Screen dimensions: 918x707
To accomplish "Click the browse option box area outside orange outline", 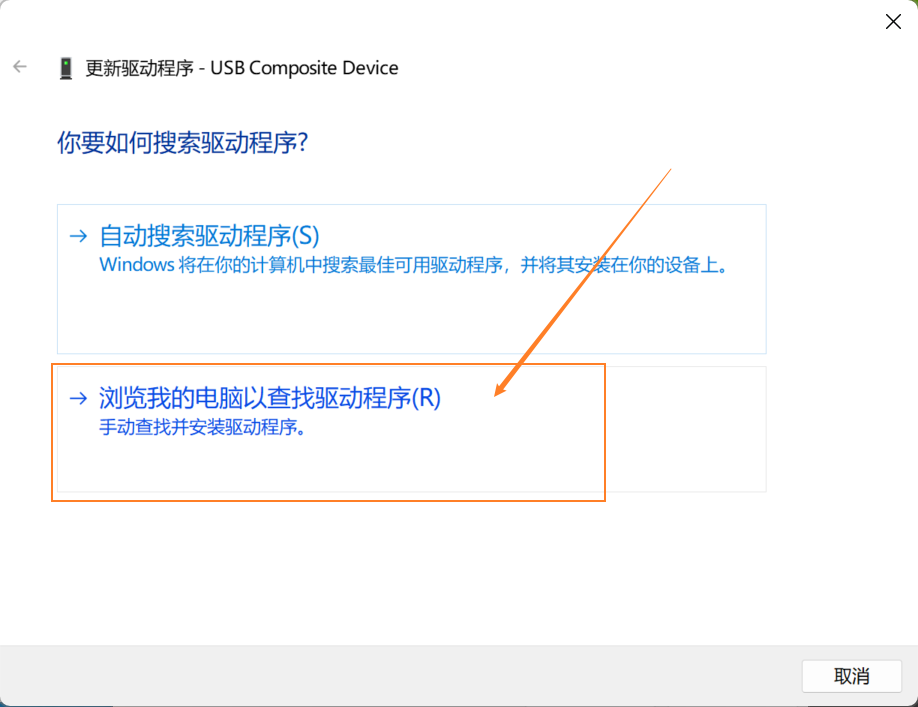I will [x=686, y=430].
